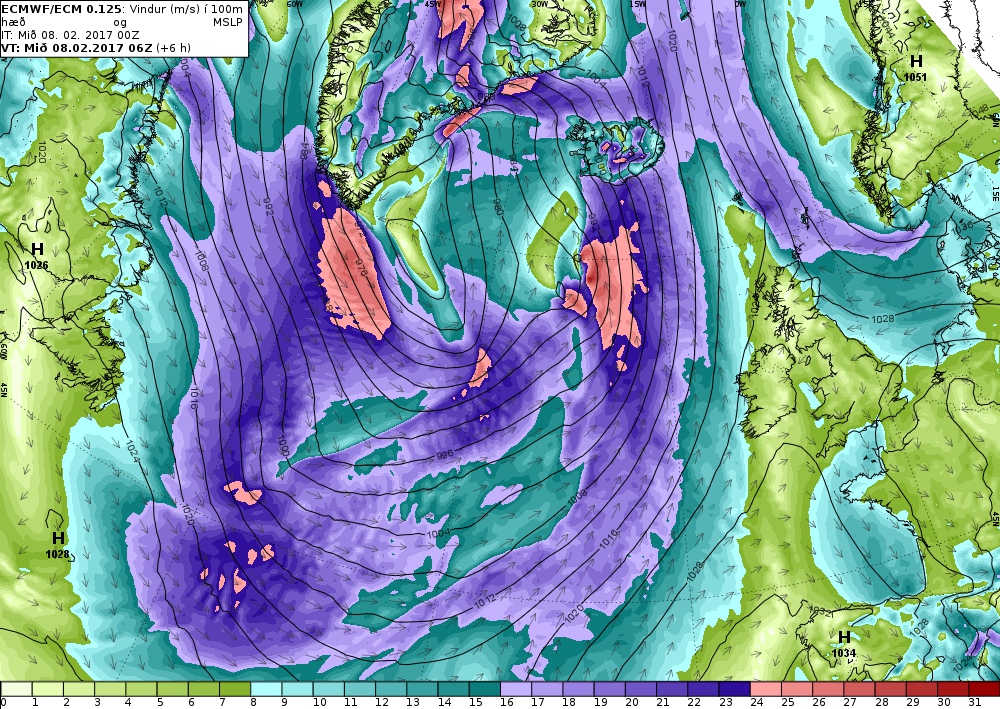The height and width of the screenshot is (709, 1000).
Task: Click the legend number 31
Action: coord(975,703)
